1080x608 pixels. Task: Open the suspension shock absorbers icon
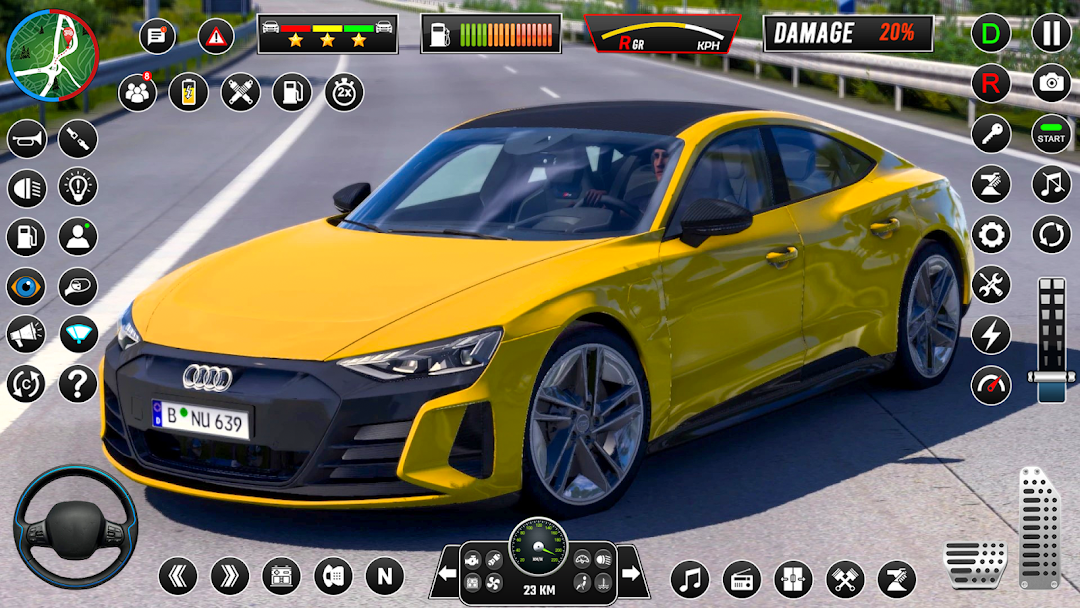[240, 92]
